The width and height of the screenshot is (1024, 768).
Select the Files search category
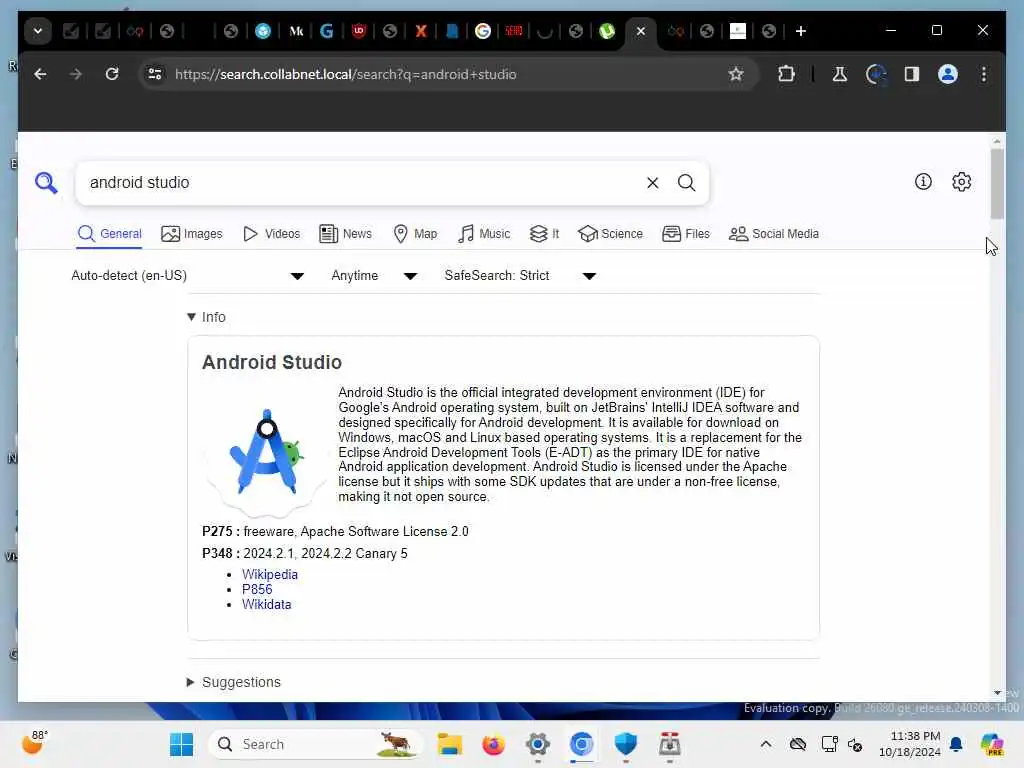coord(686,234)
